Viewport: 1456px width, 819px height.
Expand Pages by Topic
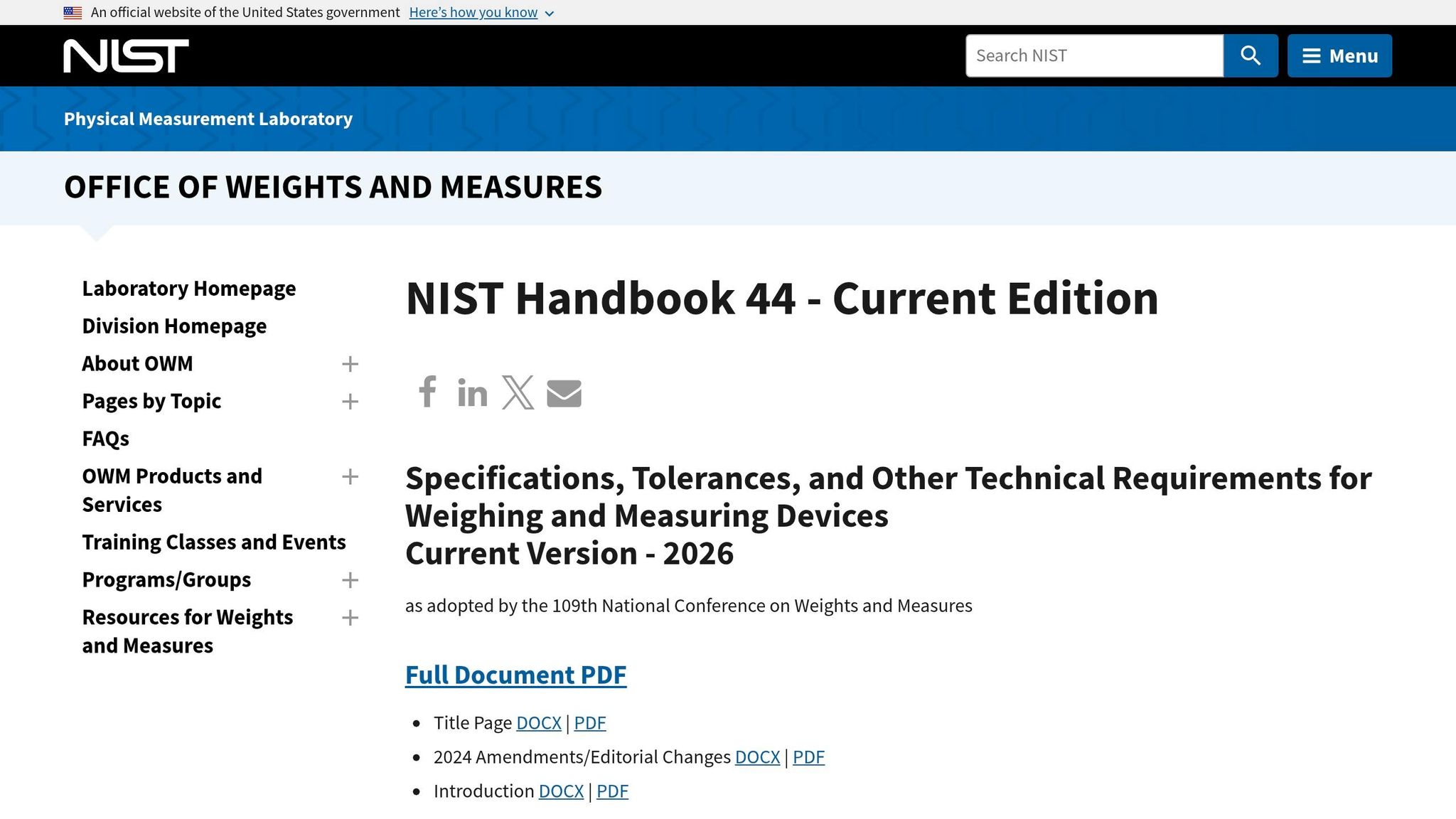pyautogui.click(x=350, y=402)
